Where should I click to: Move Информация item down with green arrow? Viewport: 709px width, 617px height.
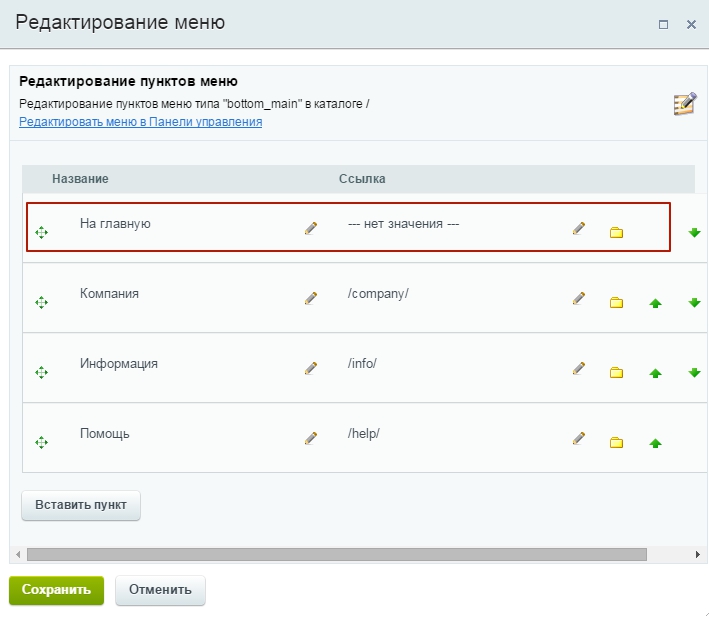tap(694, 373)
